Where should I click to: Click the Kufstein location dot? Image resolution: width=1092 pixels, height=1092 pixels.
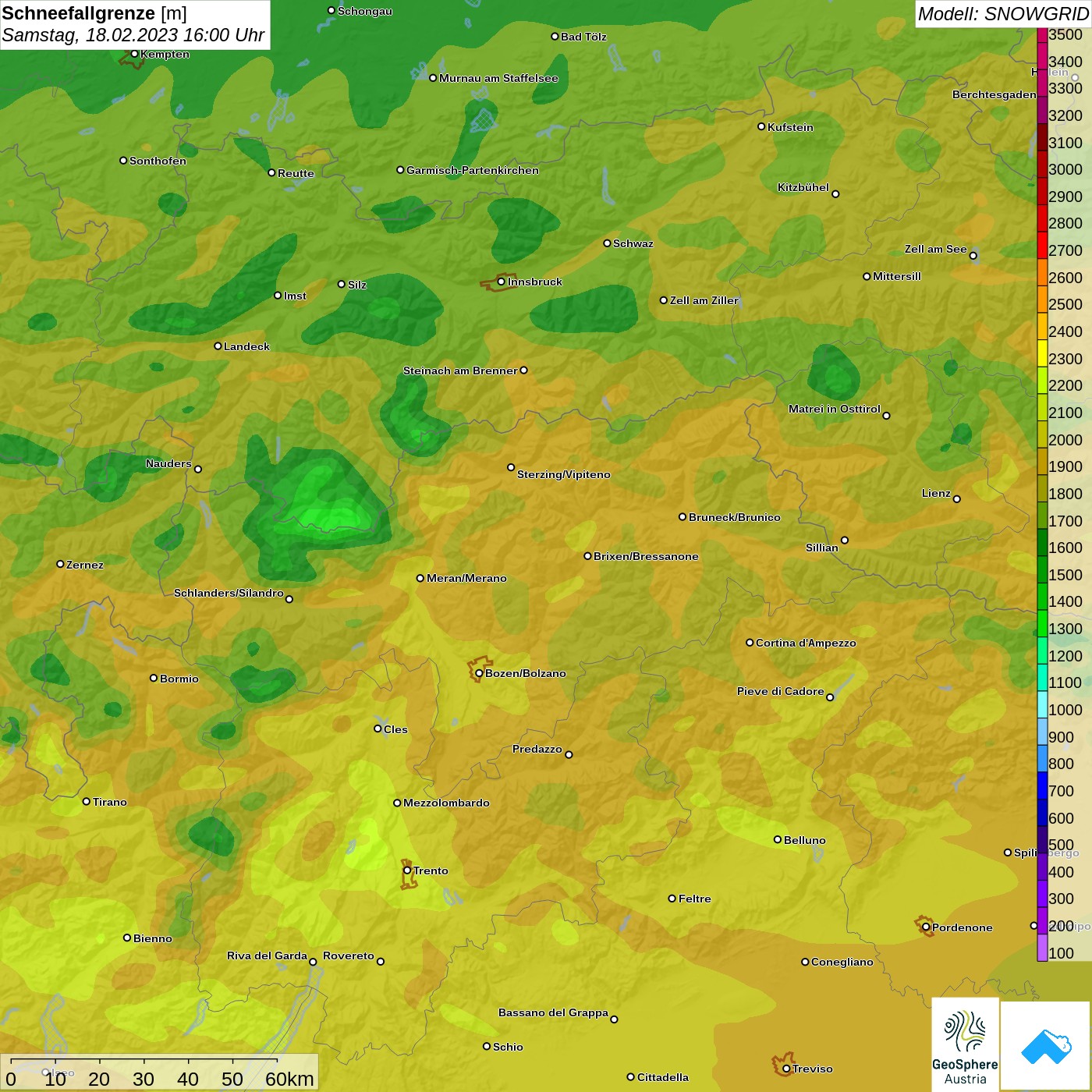tap(761, 126)
